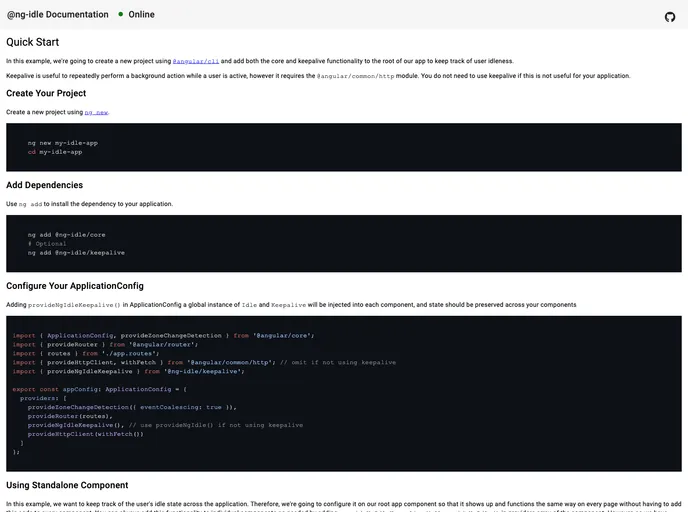
Task: Click the @angular/common/http inline code text
Action: tap(355, 76)
